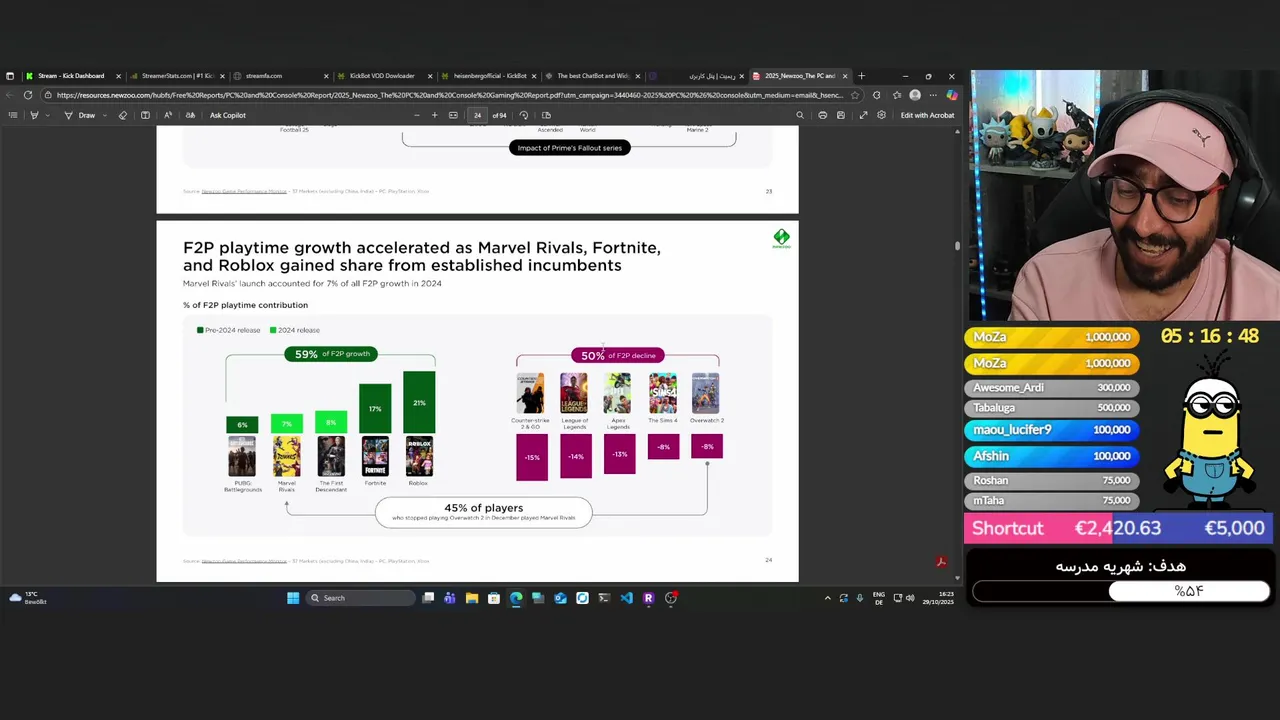1280x720 pixels.
Task: Zoom in the PDF
Action: 434,115
